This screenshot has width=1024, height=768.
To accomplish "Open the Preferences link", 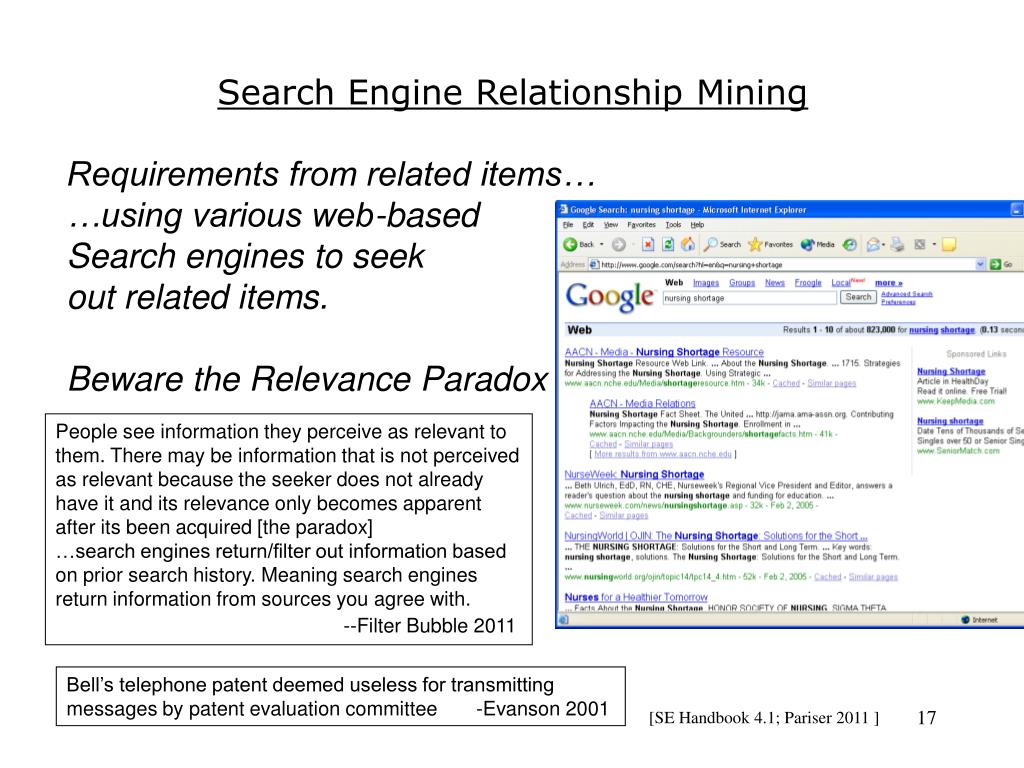I will (898, 302).
